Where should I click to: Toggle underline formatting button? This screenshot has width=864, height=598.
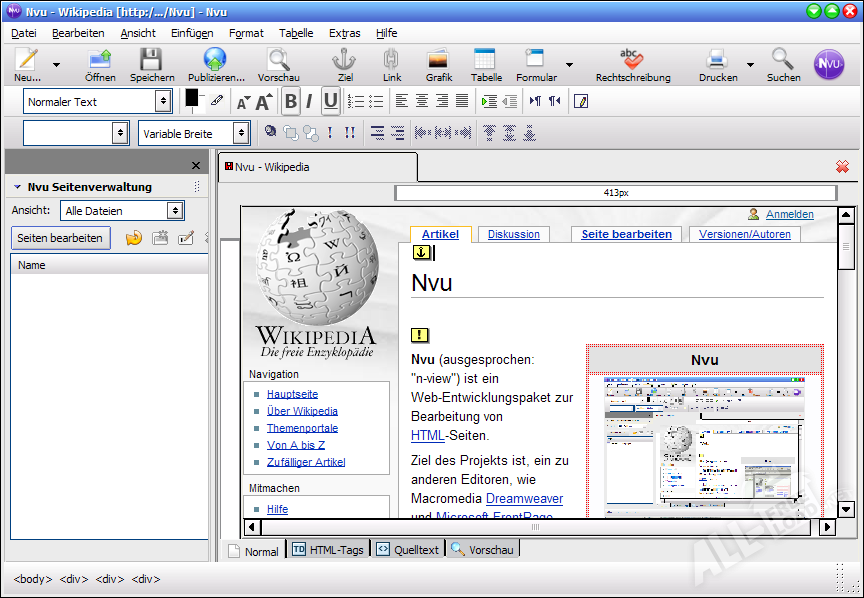330,101
